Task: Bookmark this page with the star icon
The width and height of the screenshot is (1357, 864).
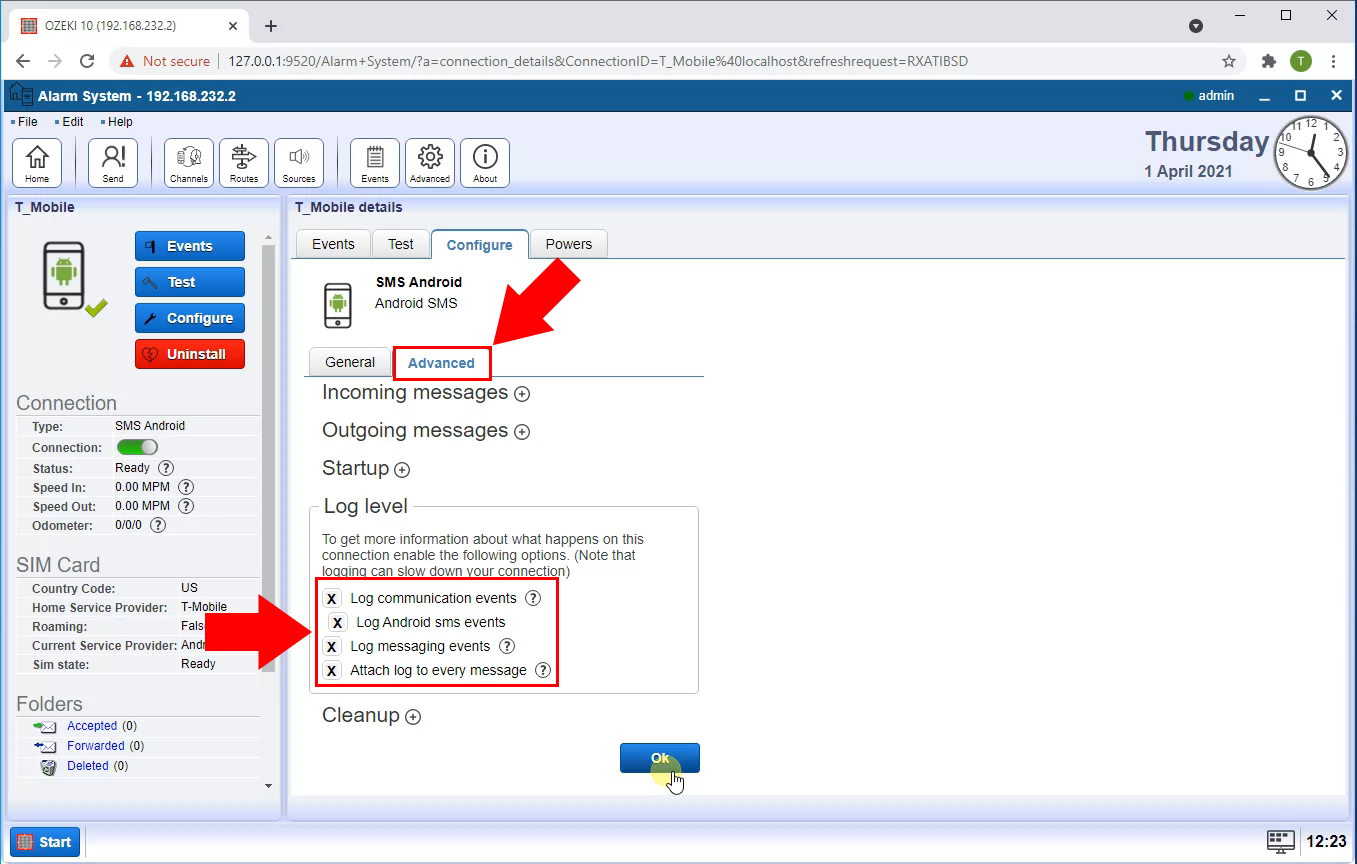Action: click(1229, 61)
